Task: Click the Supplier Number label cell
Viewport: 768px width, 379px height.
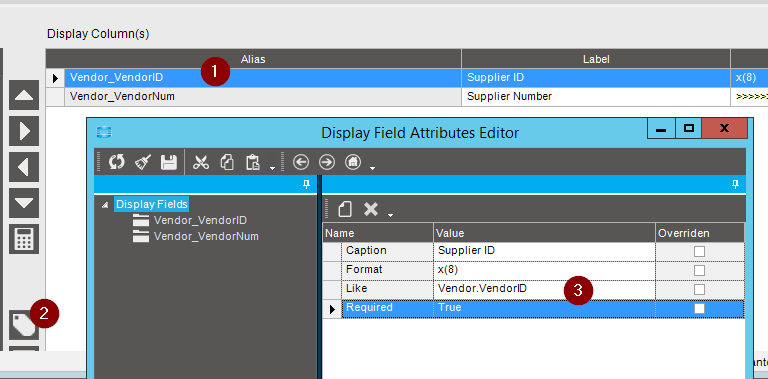Action: pos(596,97)
